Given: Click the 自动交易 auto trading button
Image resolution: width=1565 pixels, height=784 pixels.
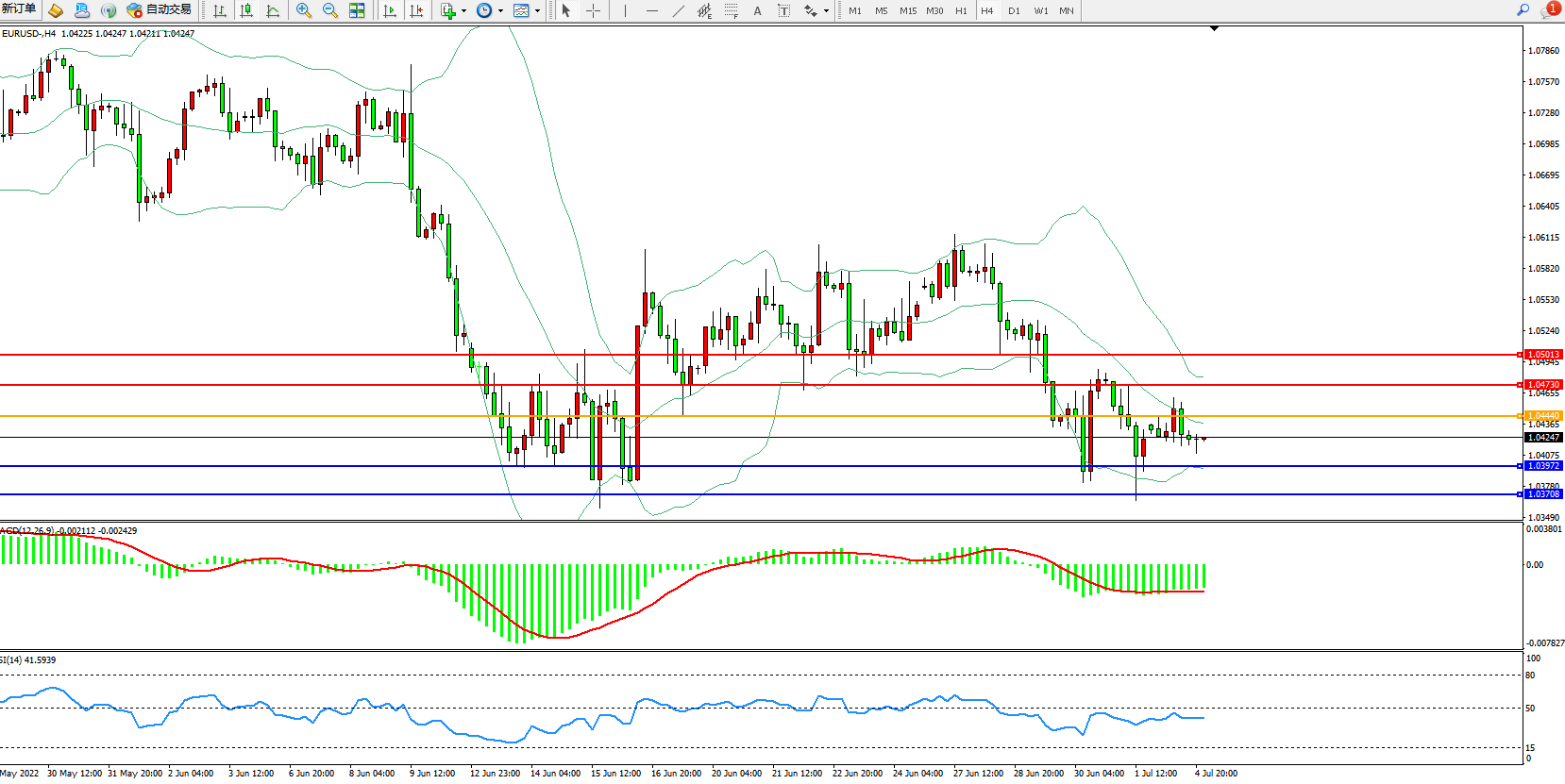Looking at the screenshot, I should 160,9.
